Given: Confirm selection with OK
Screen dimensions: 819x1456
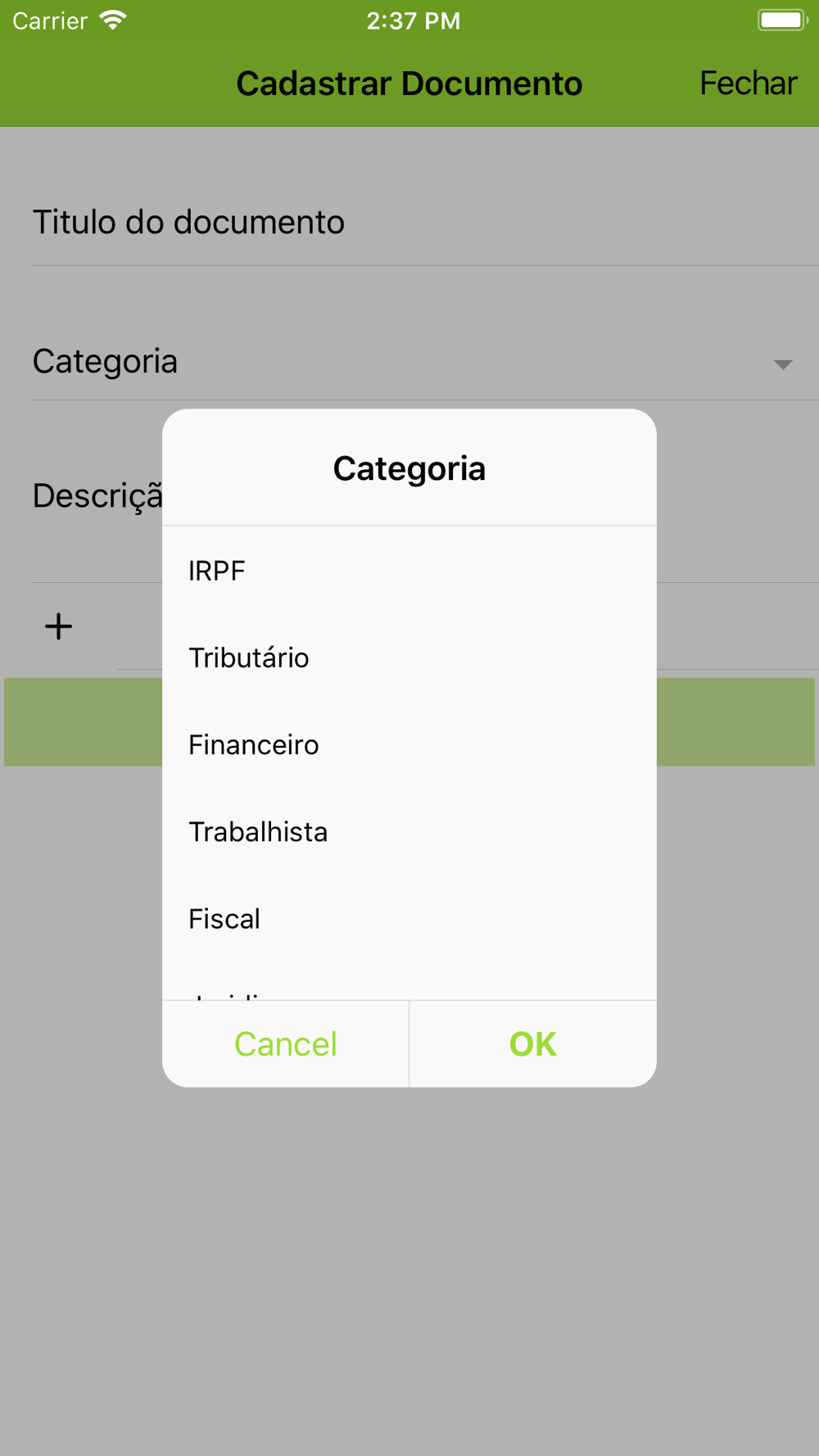Looking at the screenshot, I should pyautogui.click(x=533, y=1044).
